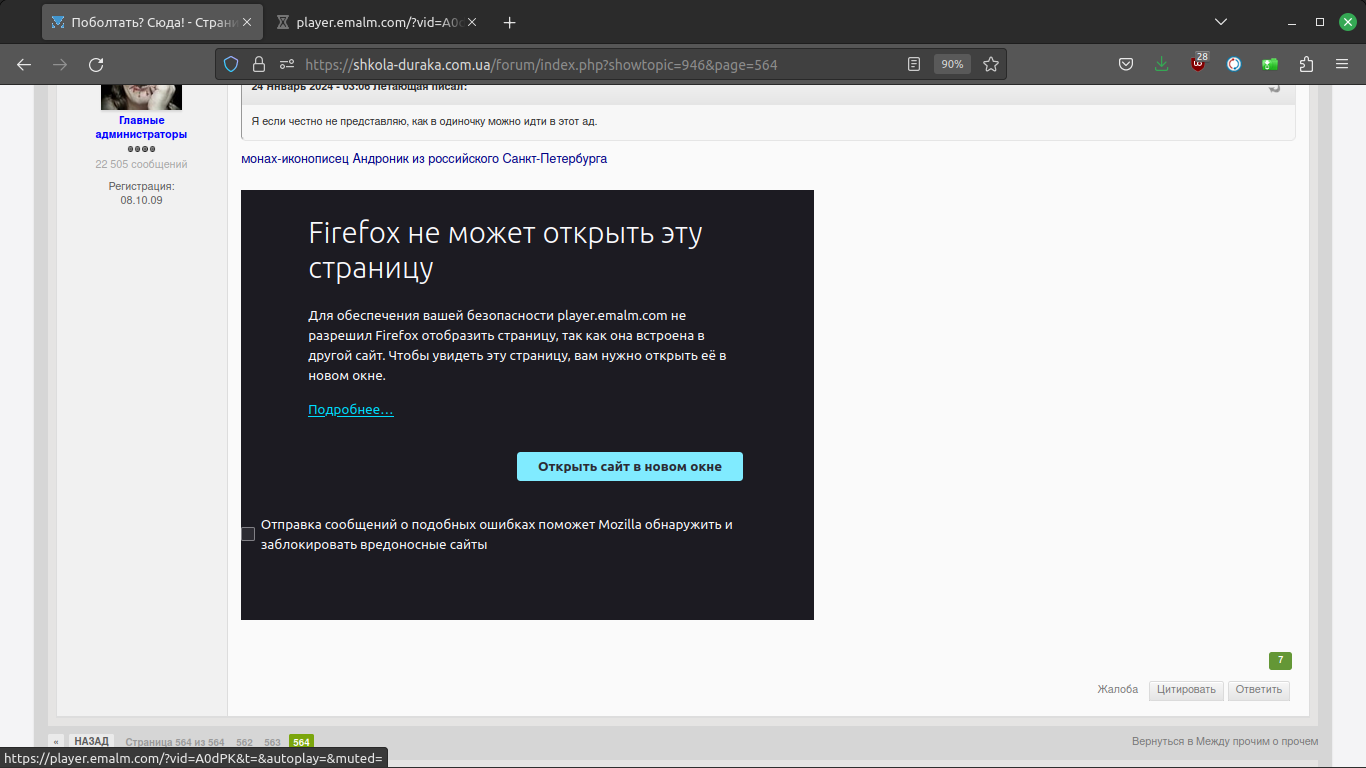Toggle reader view icon
Viewport: 1366px width, 768px height.
[913, 64]
